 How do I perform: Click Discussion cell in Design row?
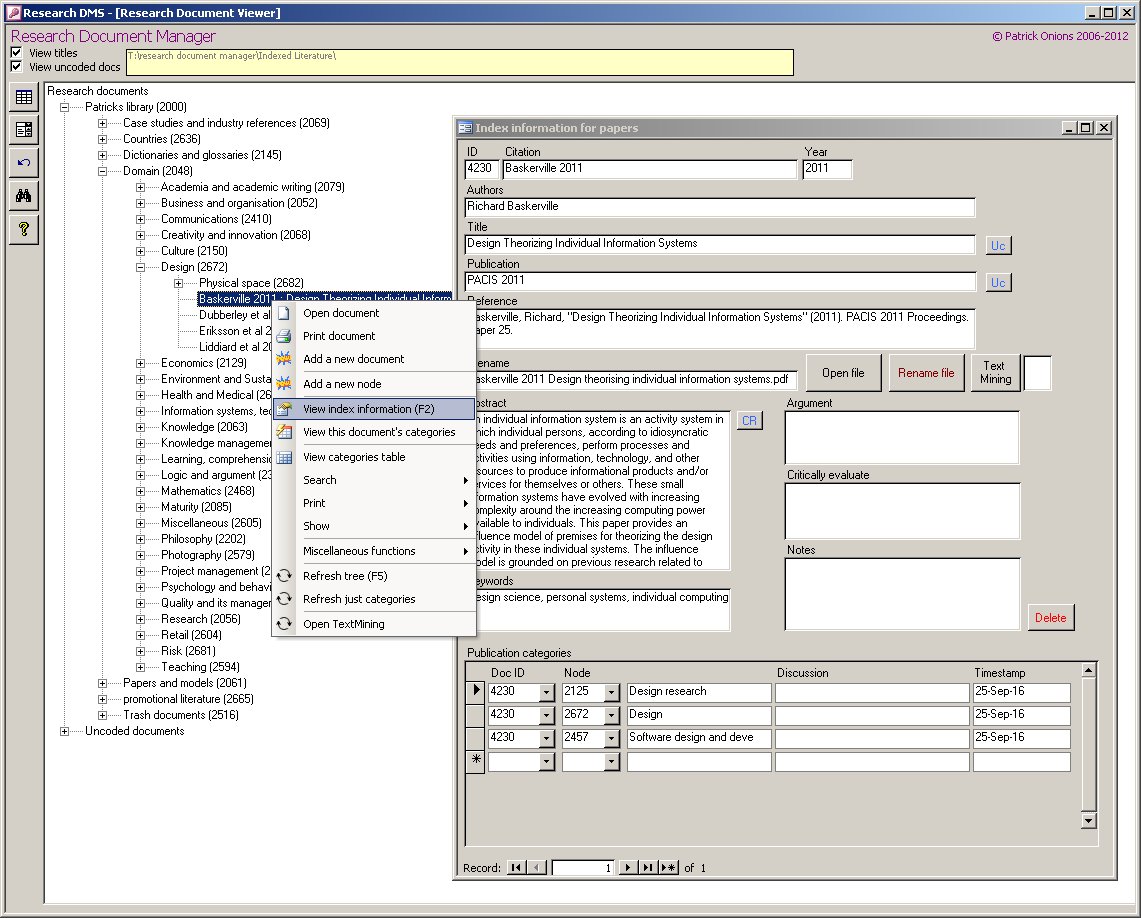coord(872,715)
